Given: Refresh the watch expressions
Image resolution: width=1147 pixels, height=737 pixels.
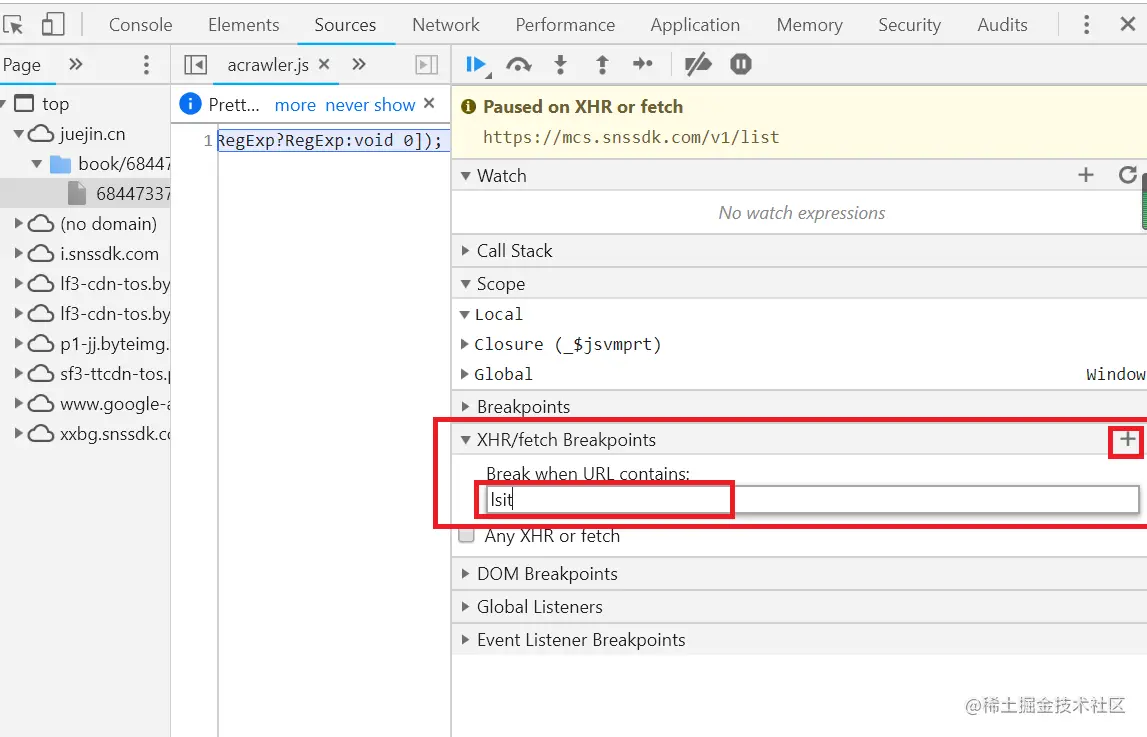Looking at the screenshot, I should (x=1127, y=175).
